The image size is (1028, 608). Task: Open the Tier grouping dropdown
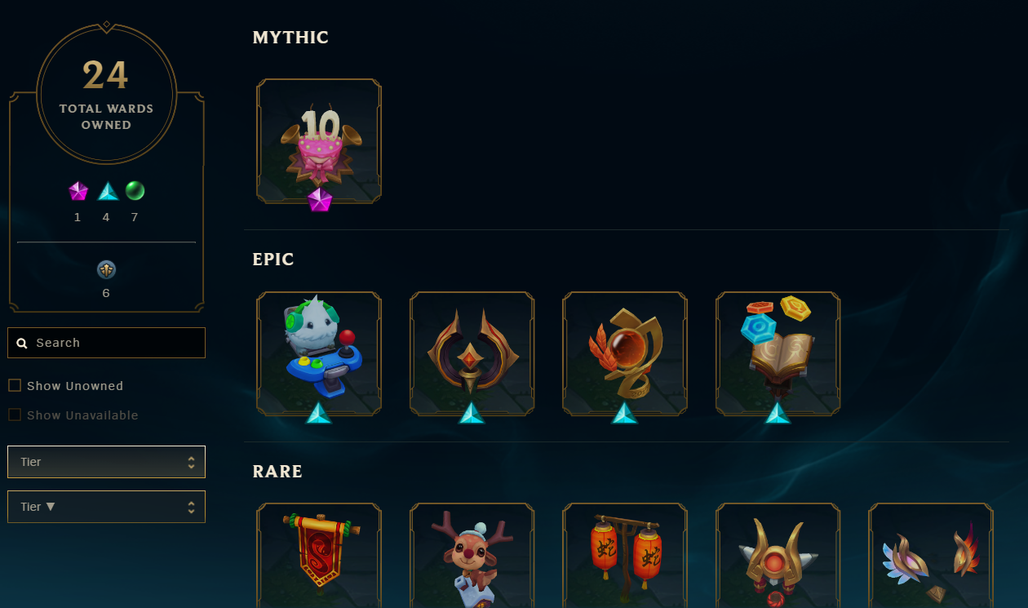point(106,462)
